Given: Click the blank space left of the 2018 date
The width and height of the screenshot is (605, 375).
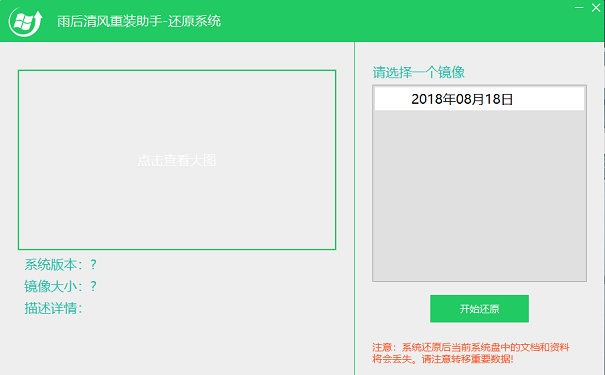Looking at the screenshot, I should tap(392, 99).
